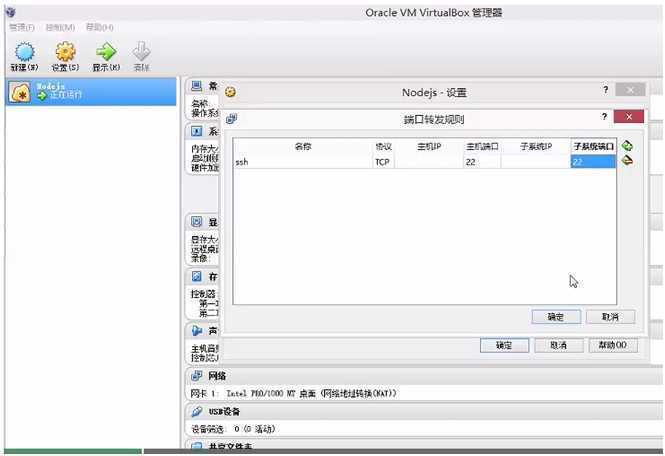Click the Guest IP (子系统IP) column header
The image size is (665, 456).
coord(536,146)
